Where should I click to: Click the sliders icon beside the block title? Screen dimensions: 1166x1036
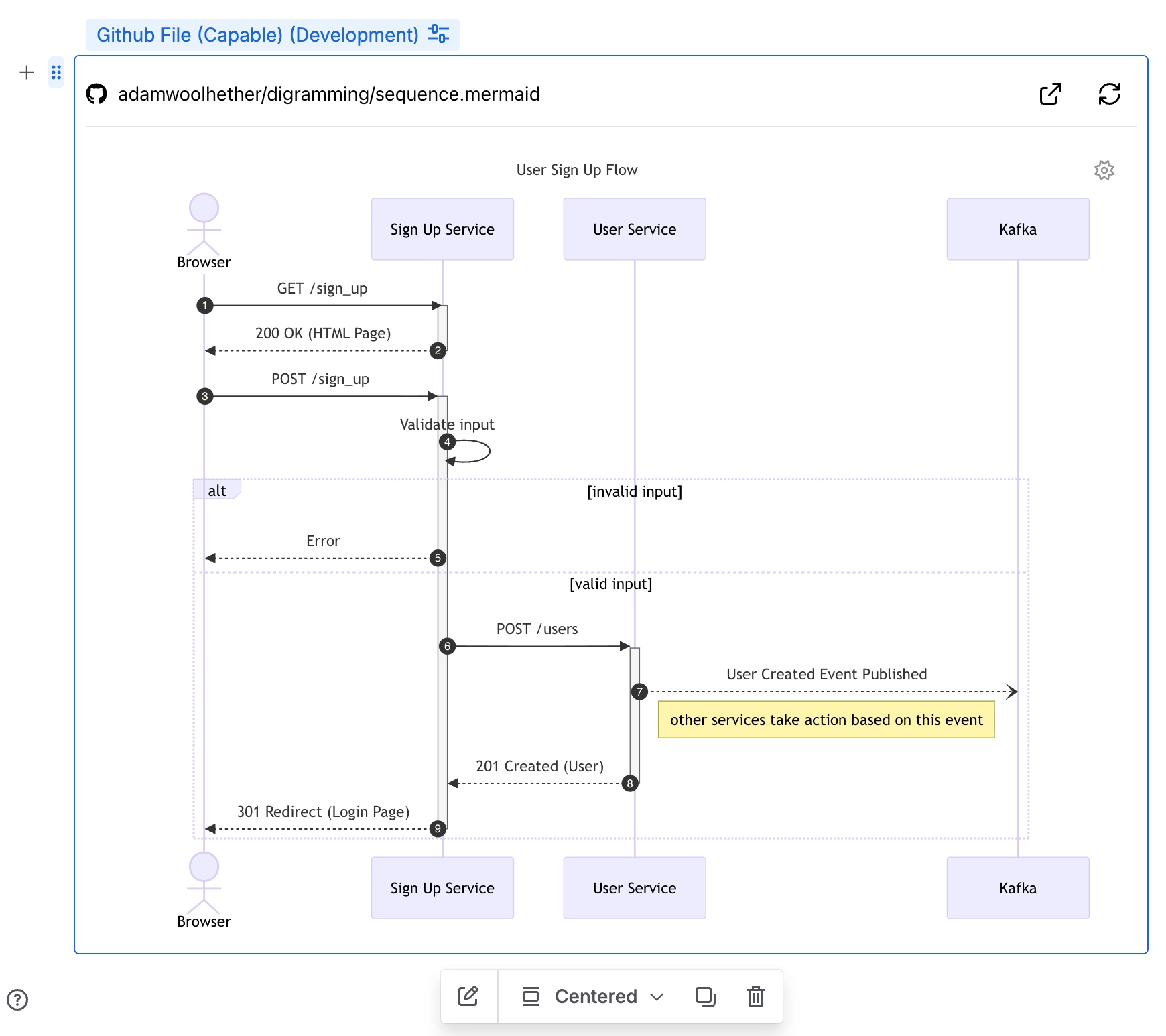coord(438,34)
